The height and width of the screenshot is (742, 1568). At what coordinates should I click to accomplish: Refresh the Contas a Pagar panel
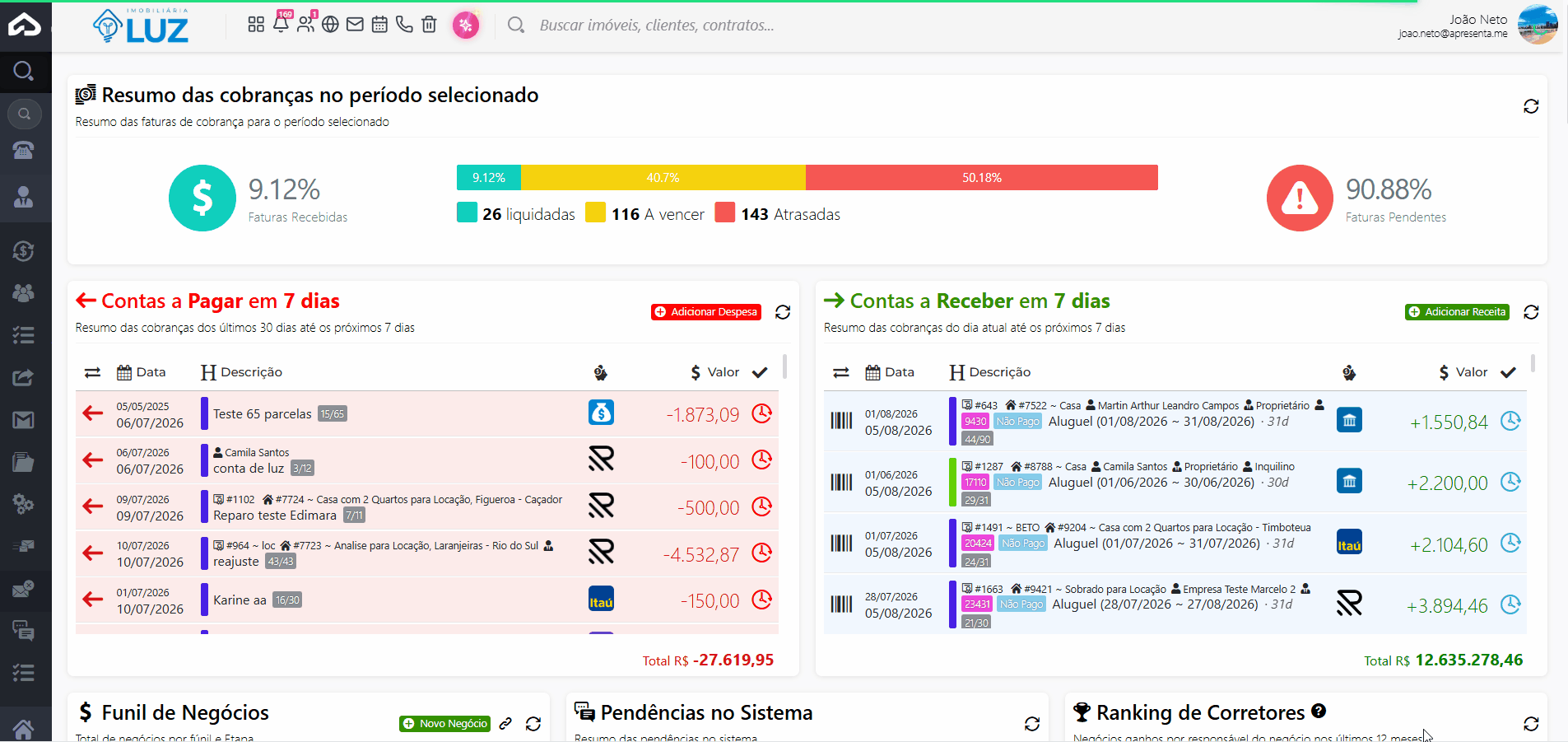(x=783, y=312)
